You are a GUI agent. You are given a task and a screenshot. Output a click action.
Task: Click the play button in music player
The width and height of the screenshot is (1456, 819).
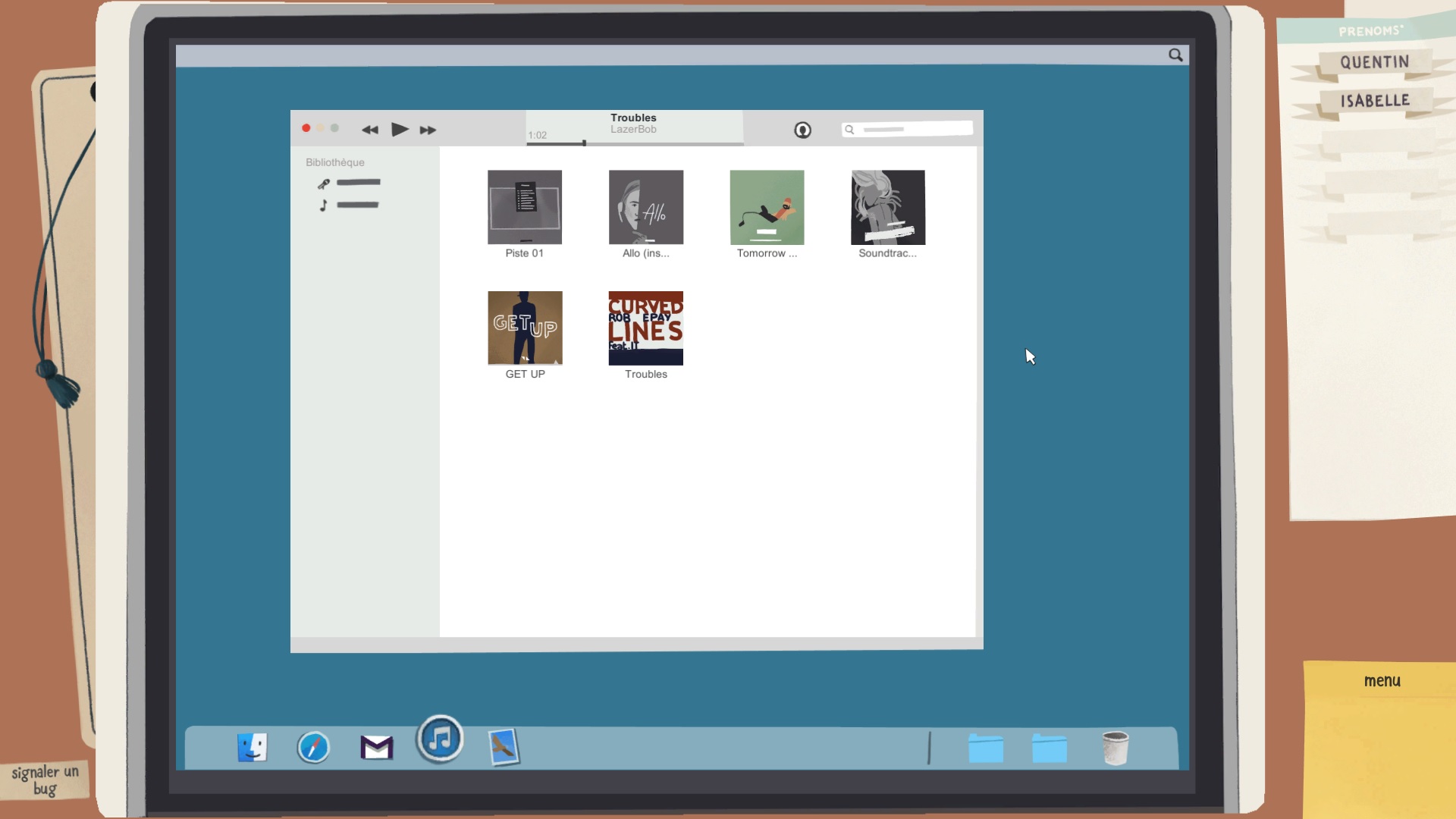pyautogui.click(x=400, y=130)
